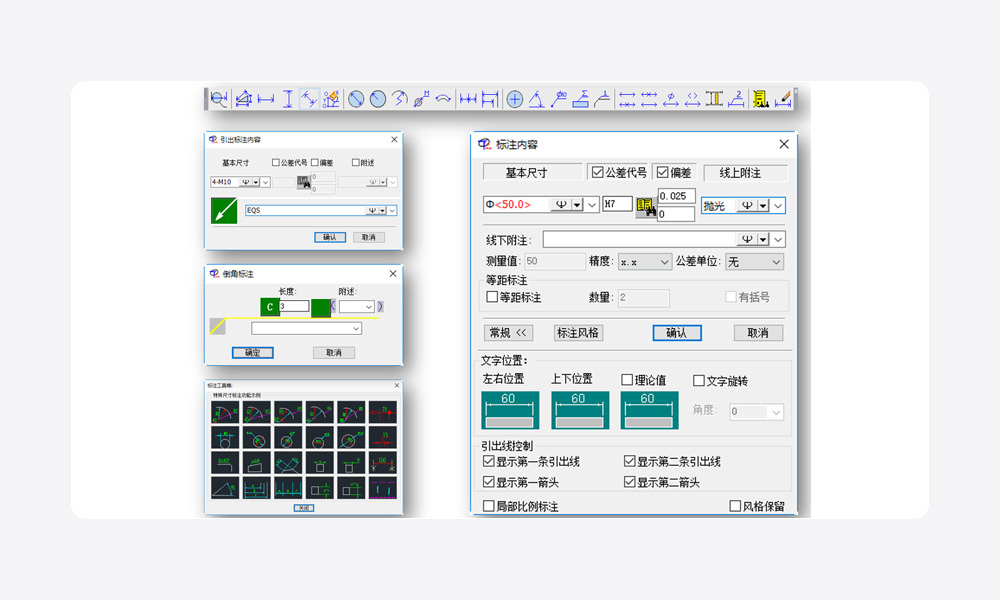Select the circle radius dimension tool
Screen dimensions: 1000x600
378,99
